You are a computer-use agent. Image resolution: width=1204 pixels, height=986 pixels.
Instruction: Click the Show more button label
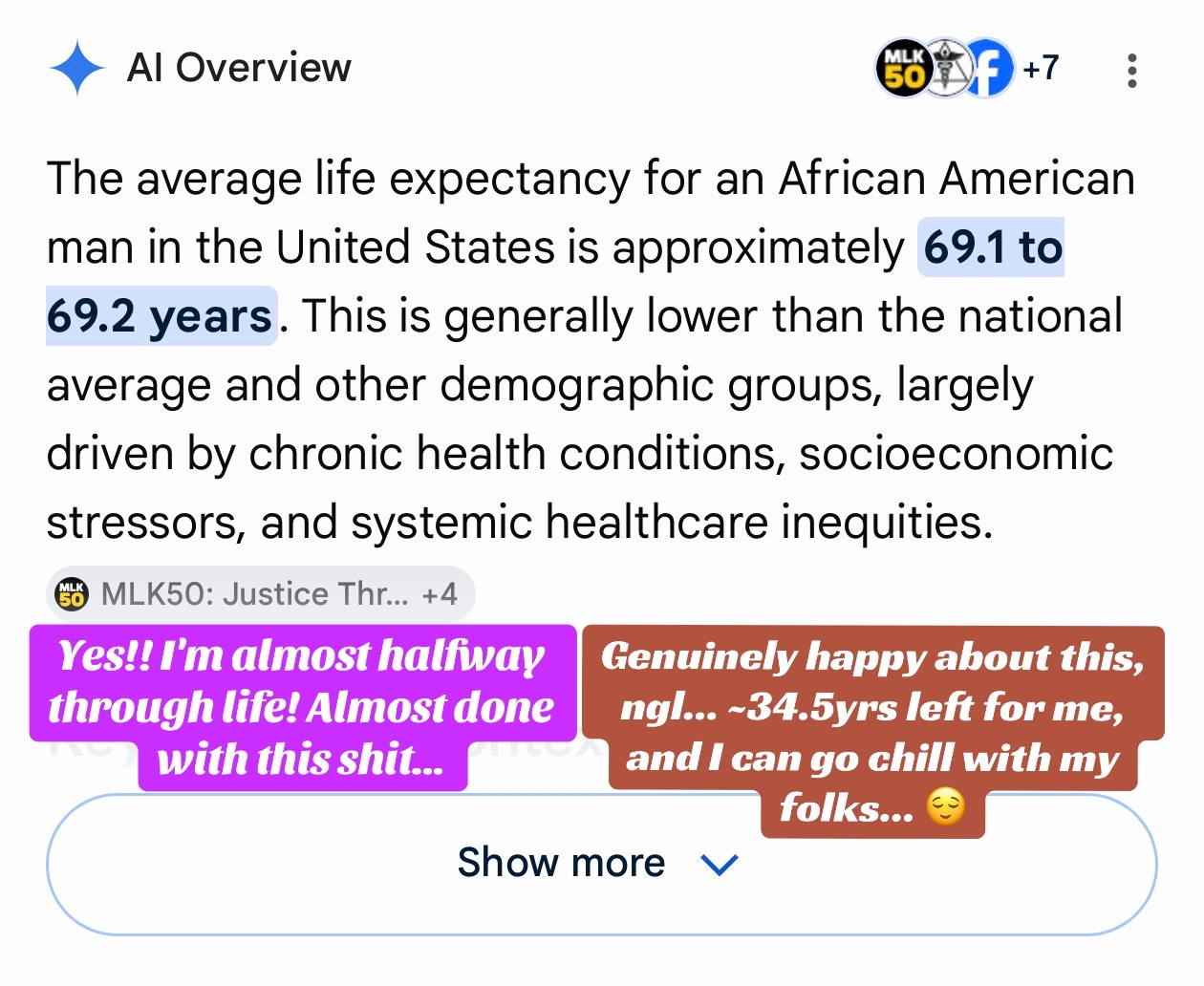(x=561, y=863)
